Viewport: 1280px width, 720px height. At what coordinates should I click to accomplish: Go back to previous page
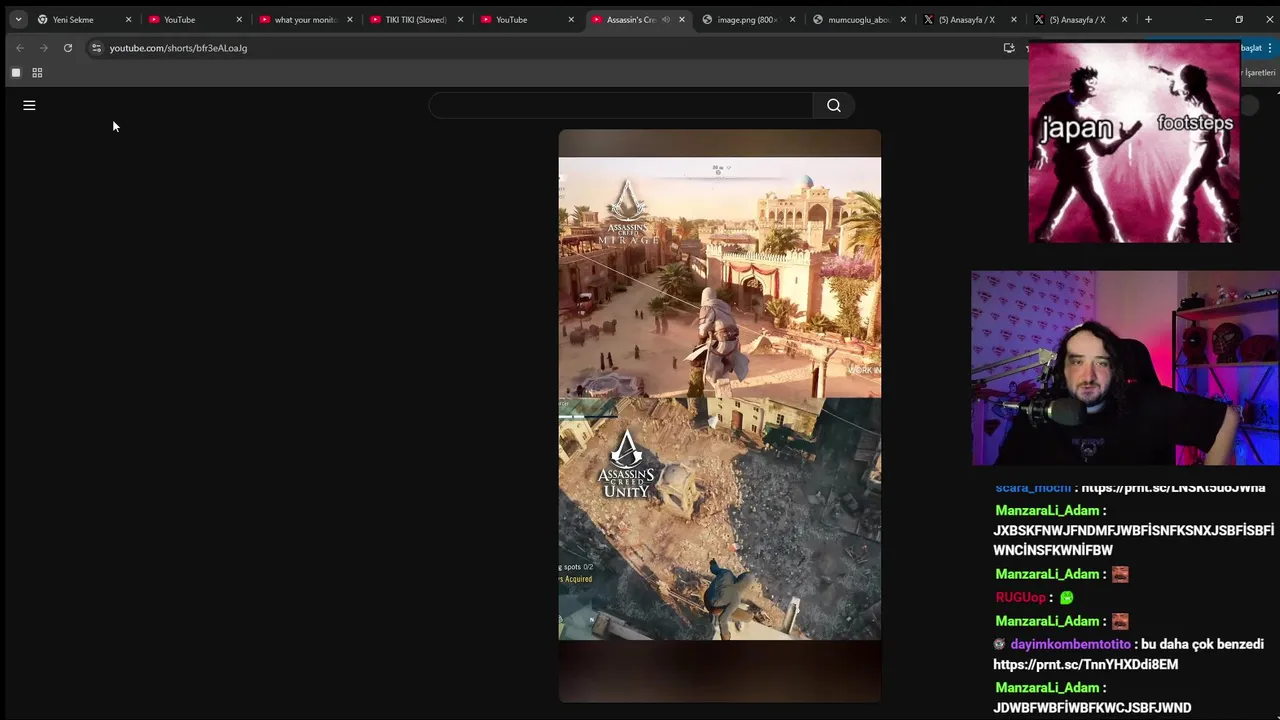(20, 48)
